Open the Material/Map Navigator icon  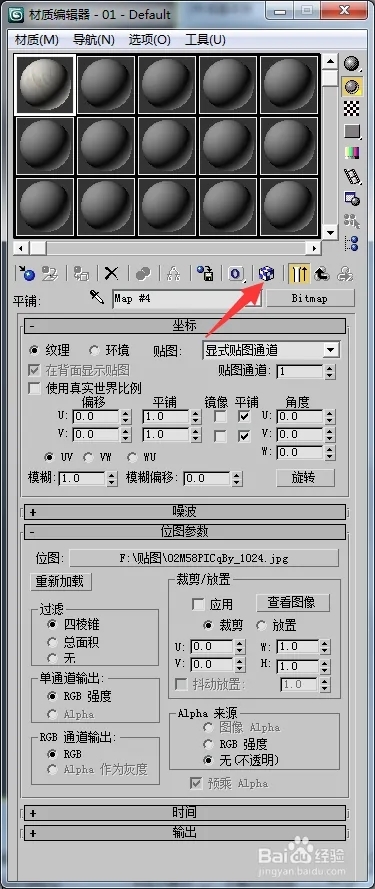click(352, 243)
